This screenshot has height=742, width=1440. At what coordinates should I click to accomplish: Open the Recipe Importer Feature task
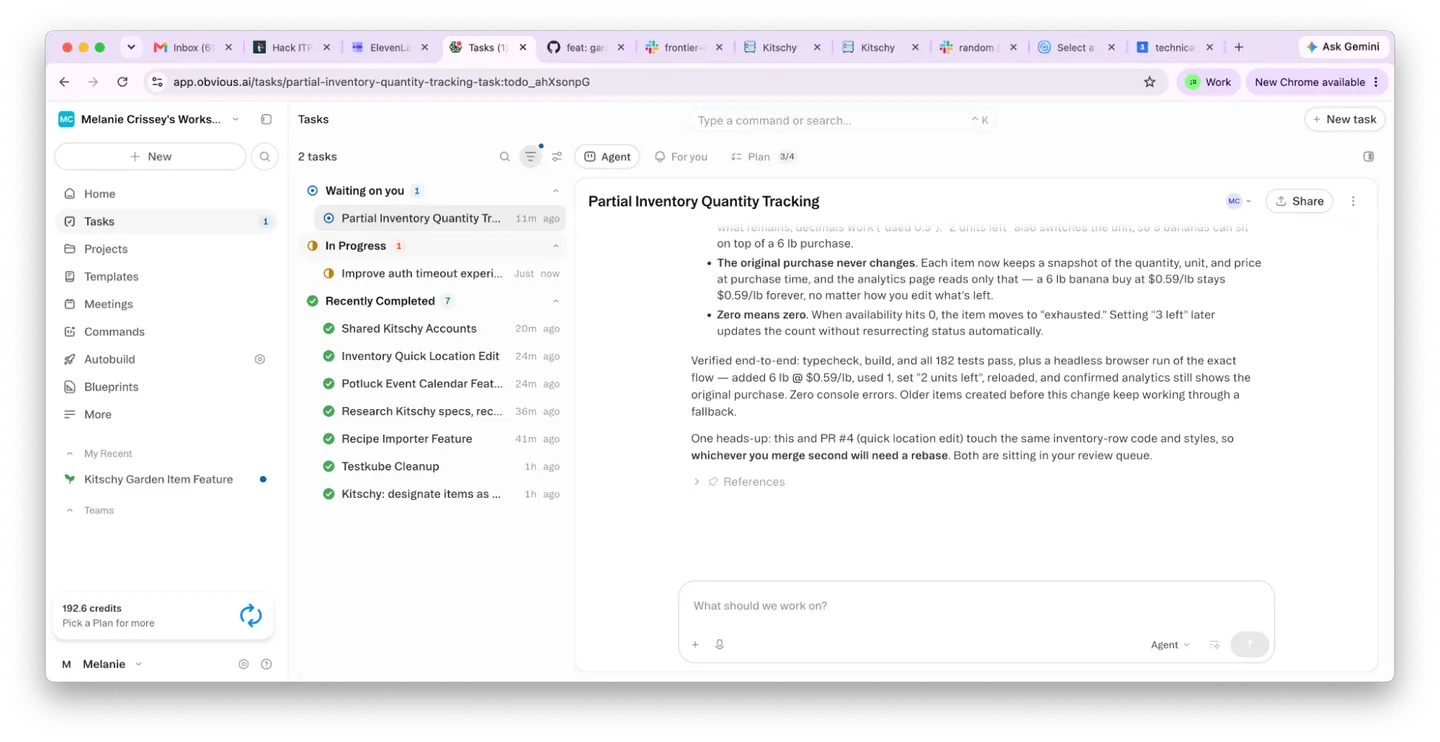coord(440,439)
